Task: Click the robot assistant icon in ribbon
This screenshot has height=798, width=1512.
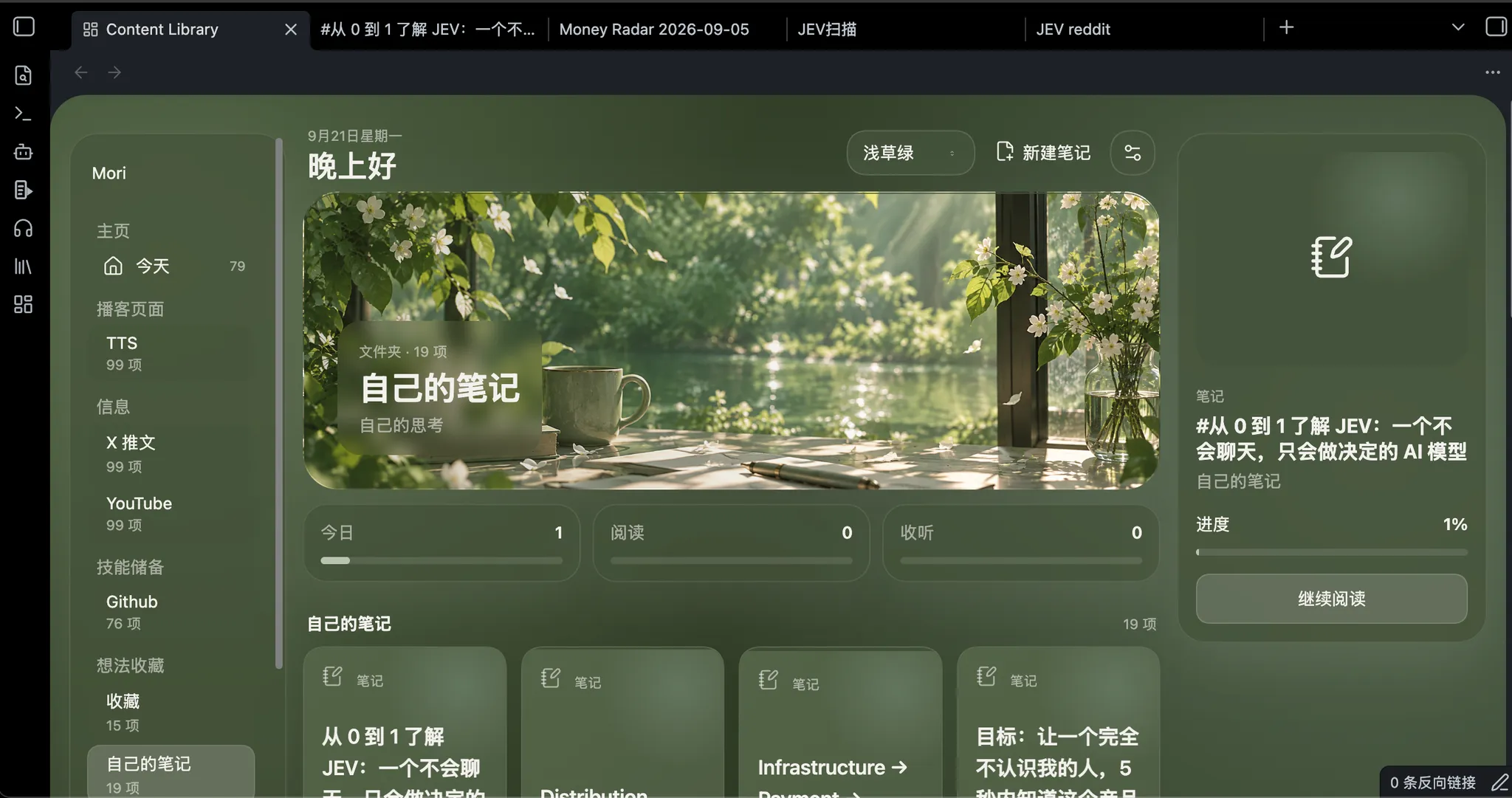Action: coord(24,152)
